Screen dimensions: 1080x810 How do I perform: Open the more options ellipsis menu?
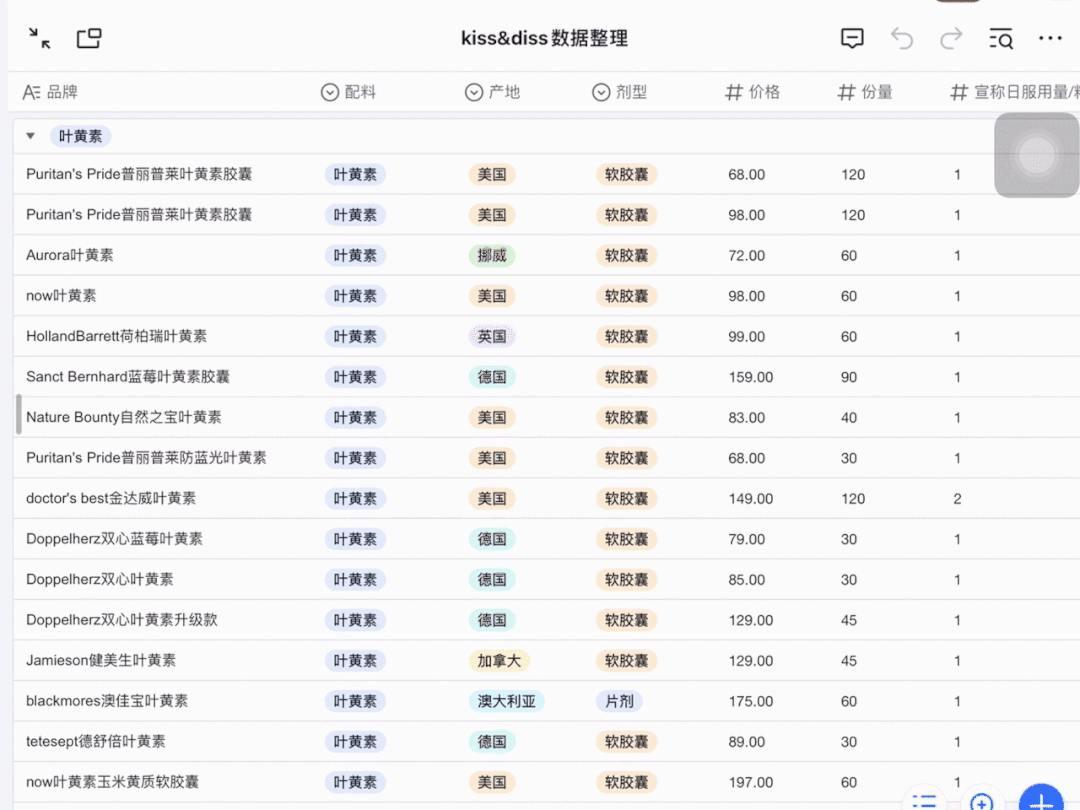(x=1050, y=39)
